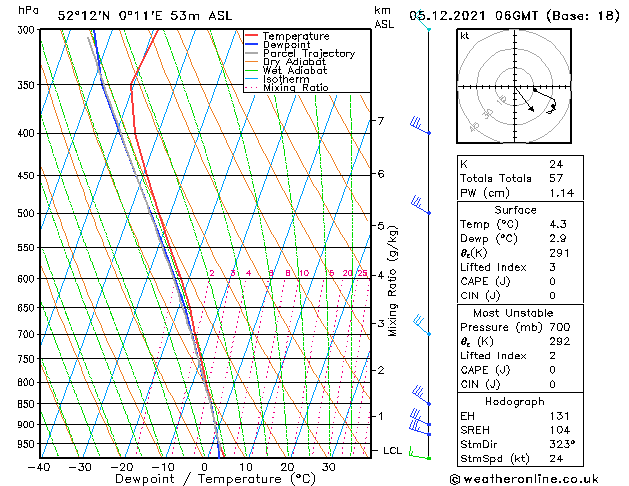Viewport: 629px width, 486px height.
Task: Click the gray Parcel Trajectory legend line
Action: coord(251,53)
